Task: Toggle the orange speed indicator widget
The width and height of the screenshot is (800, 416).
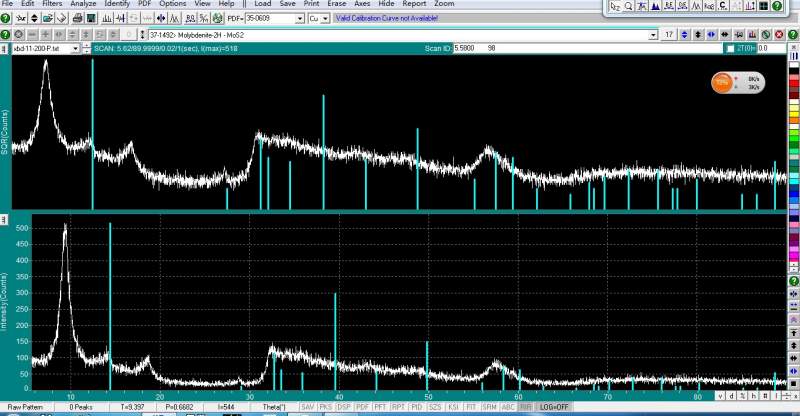Action: click(722, 84)
